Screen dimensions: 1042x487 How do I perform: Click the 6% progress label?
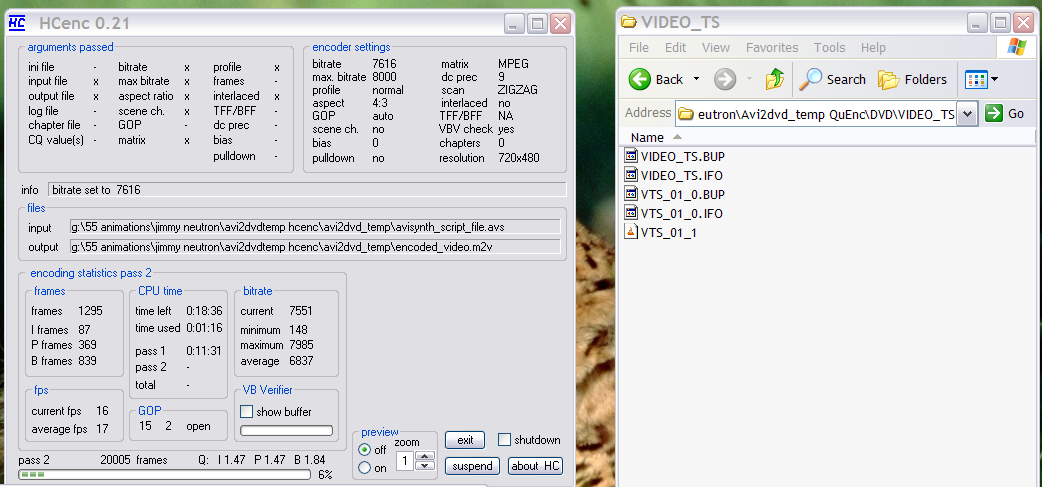pyautogui.click(x=325, y=474)
